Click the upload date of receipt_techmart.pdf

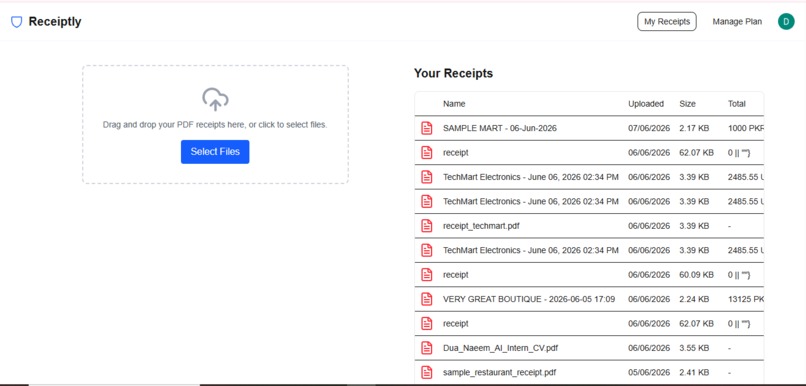coord(649,226)
